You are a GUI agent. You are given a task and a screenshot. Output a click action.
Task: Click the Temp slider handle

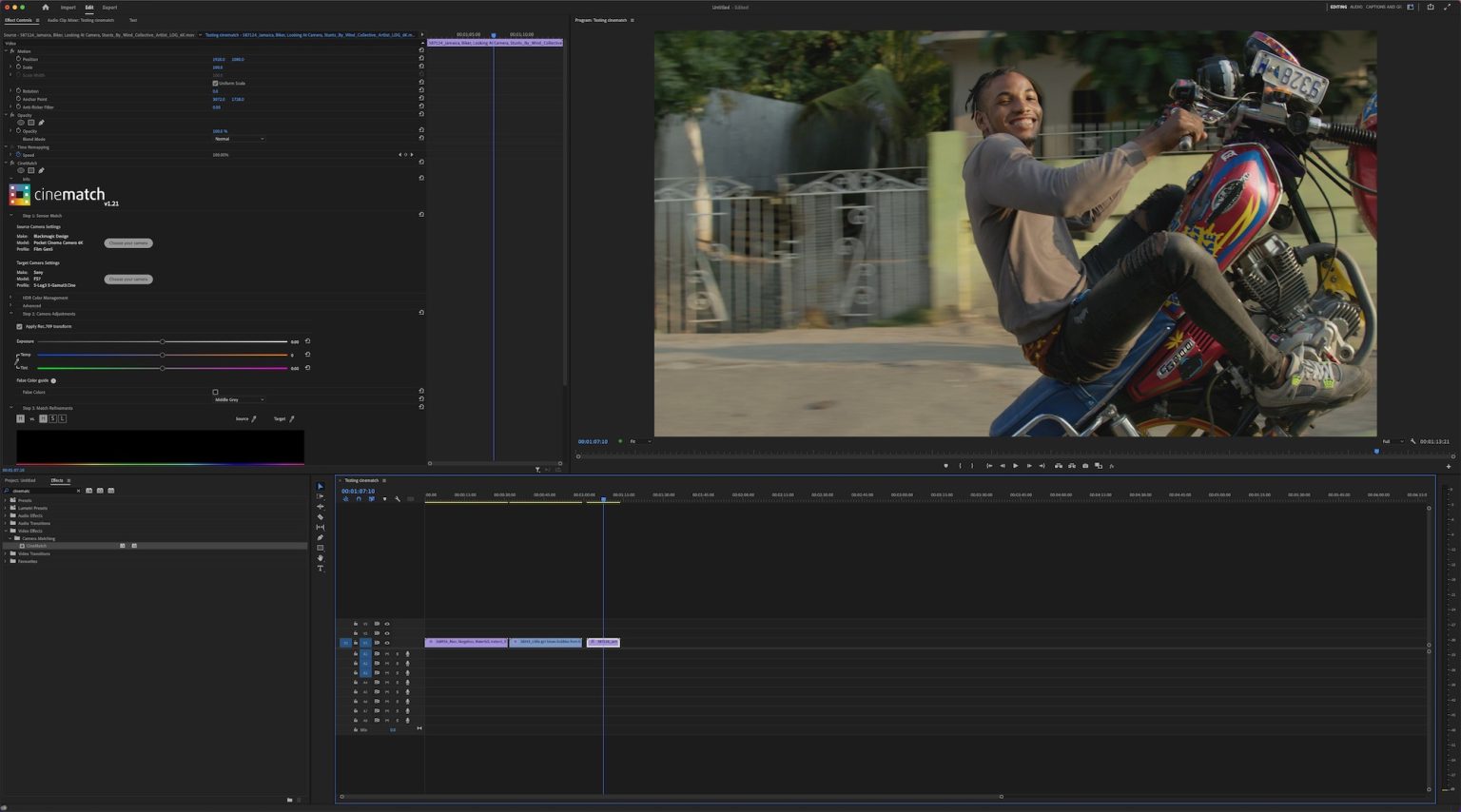click(x=163, y=355)
